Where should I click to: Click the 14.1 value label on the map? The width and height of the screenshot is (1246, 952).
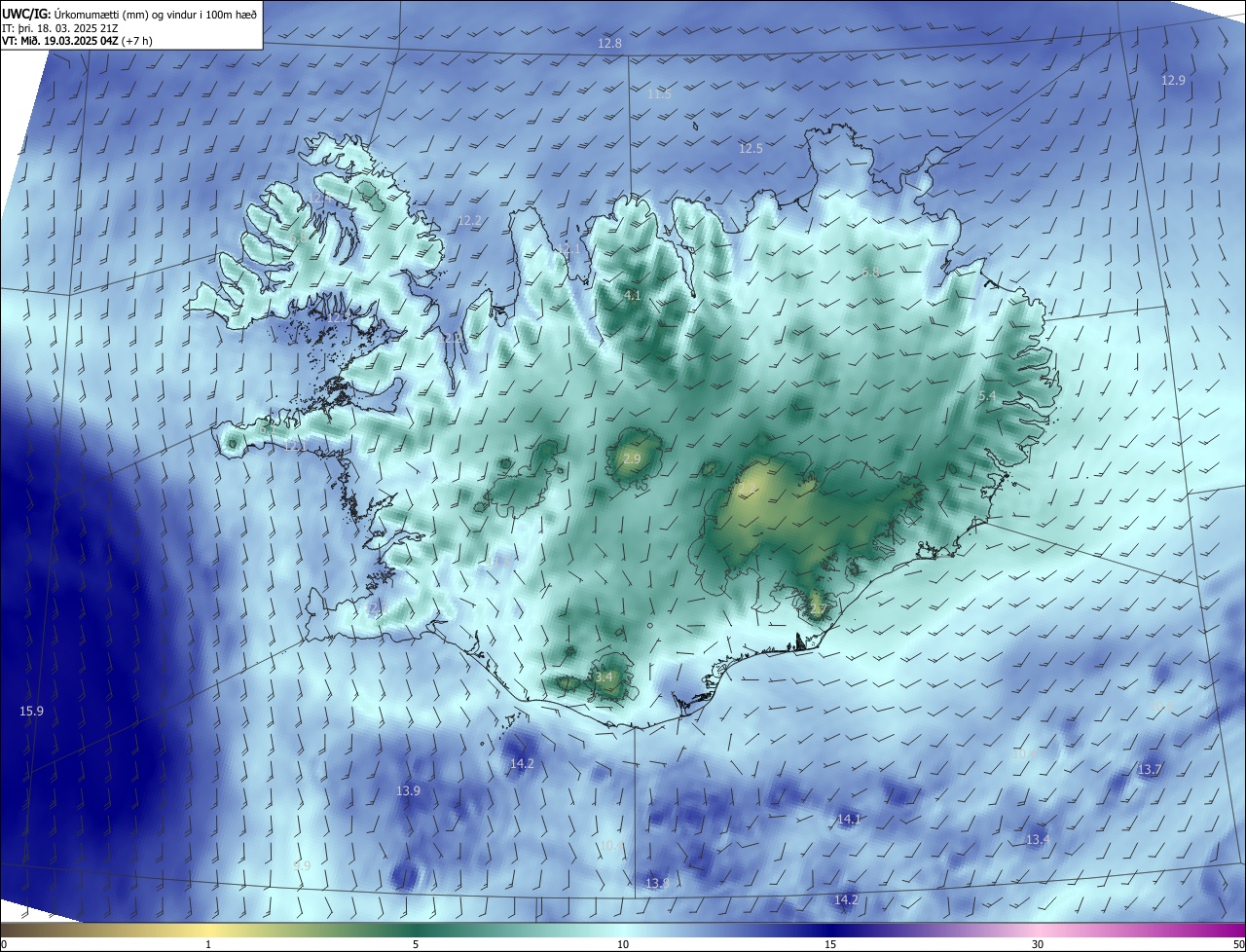click(849, 820)
